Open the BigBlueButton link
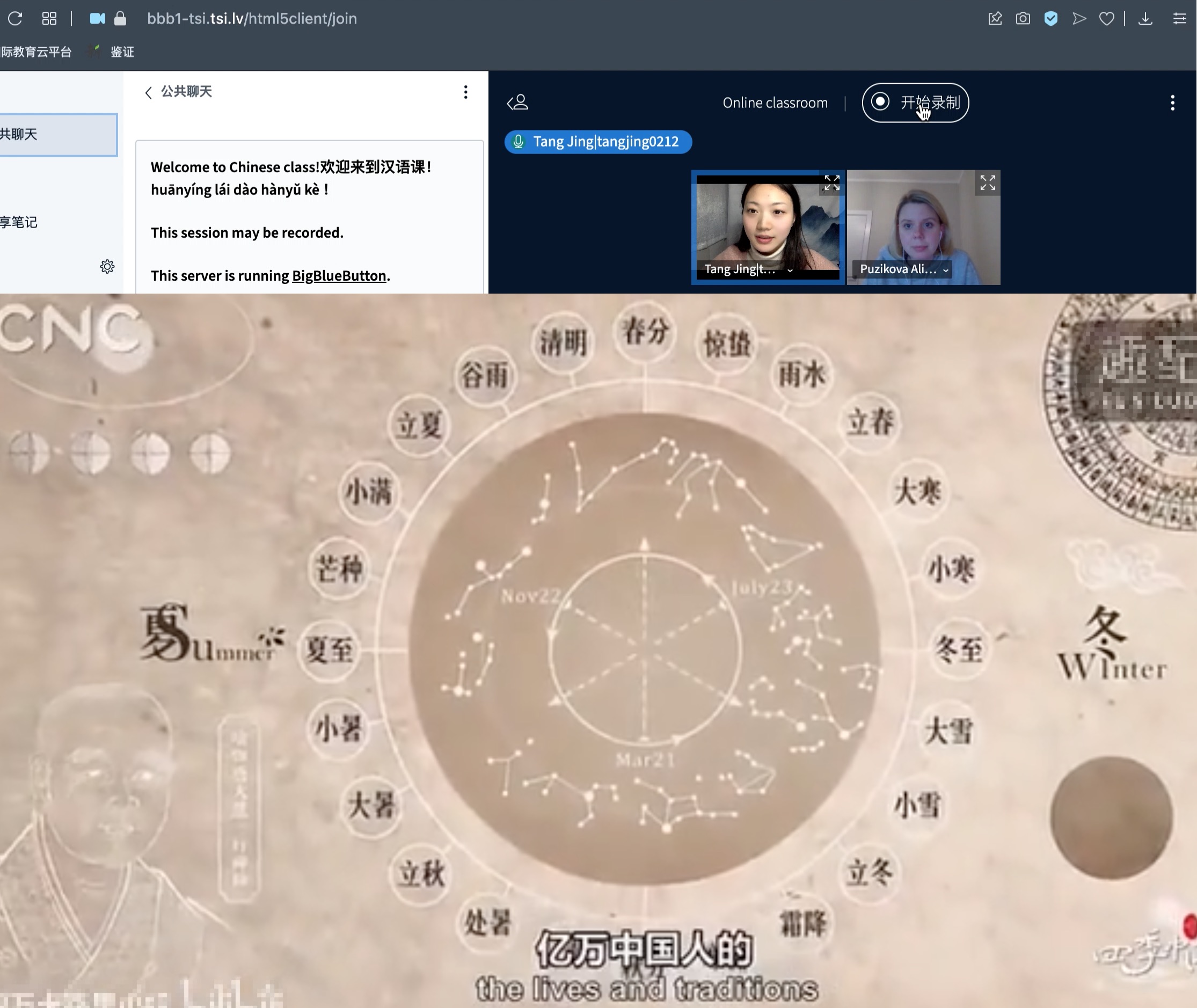 (x=339, y=275)
